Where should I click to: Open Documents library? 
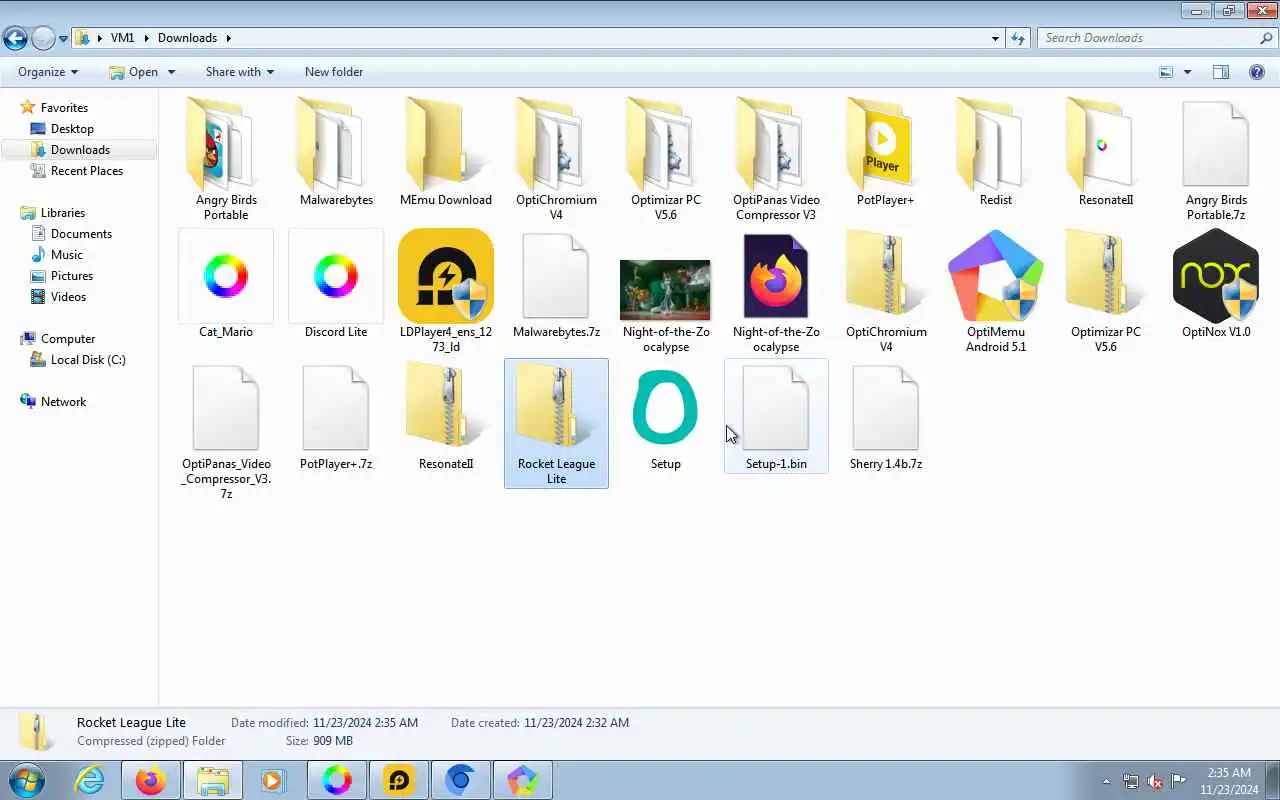click(x=81, y=234)
